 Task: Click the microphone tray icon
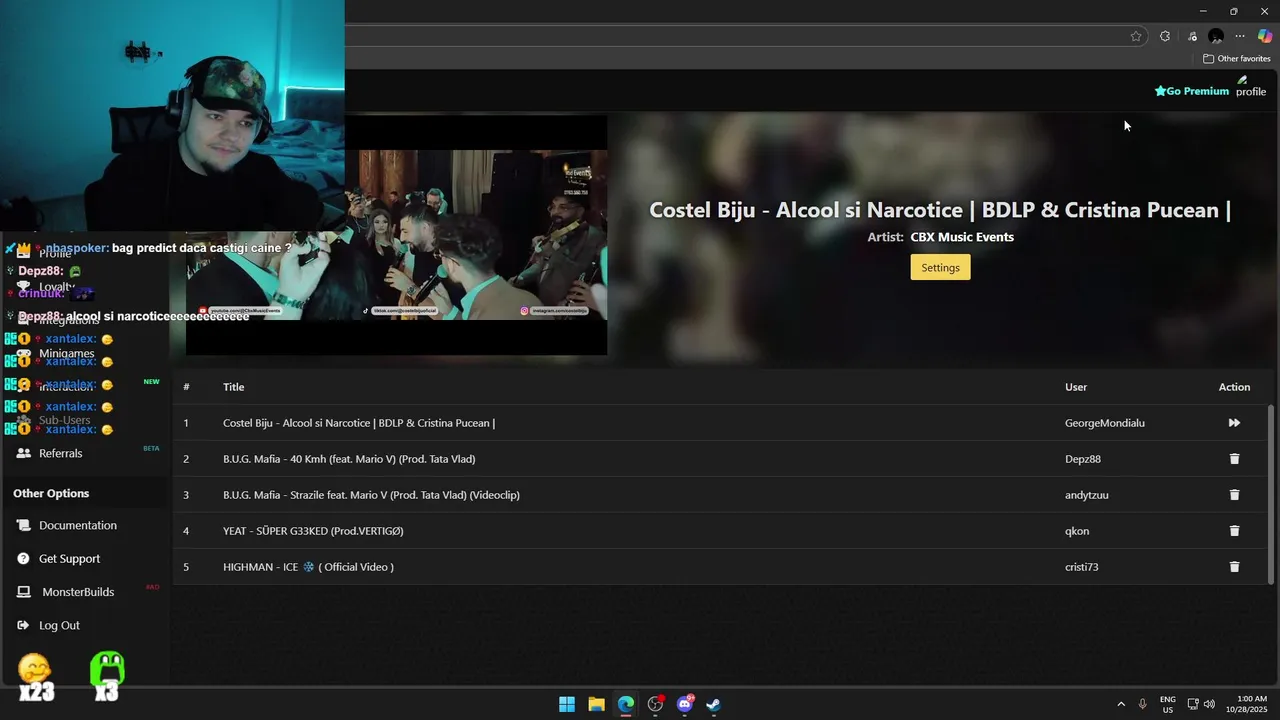point(1143,704)
